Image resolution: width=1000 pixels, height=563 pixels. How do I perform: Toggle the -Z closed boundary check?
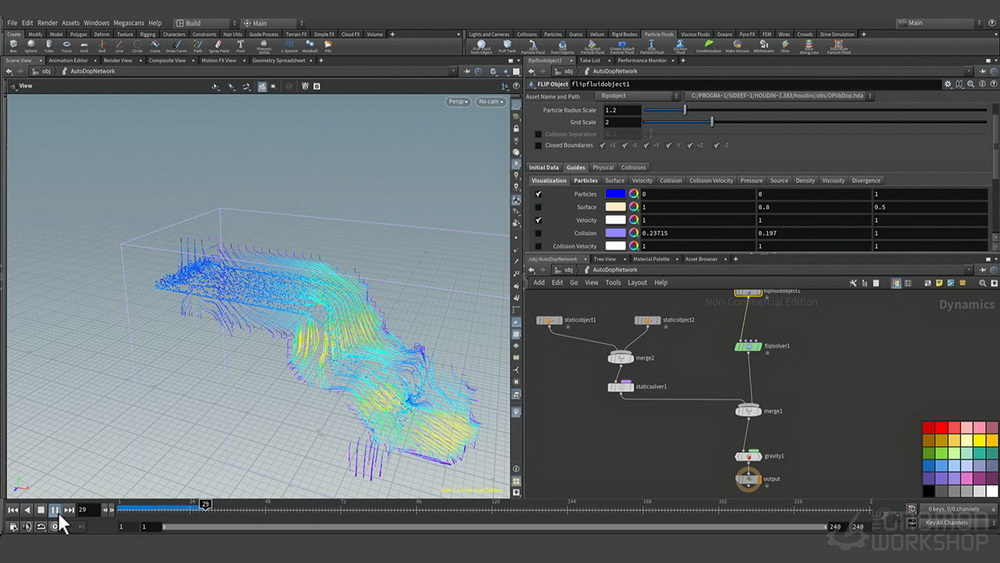click(x=716, y=145)
